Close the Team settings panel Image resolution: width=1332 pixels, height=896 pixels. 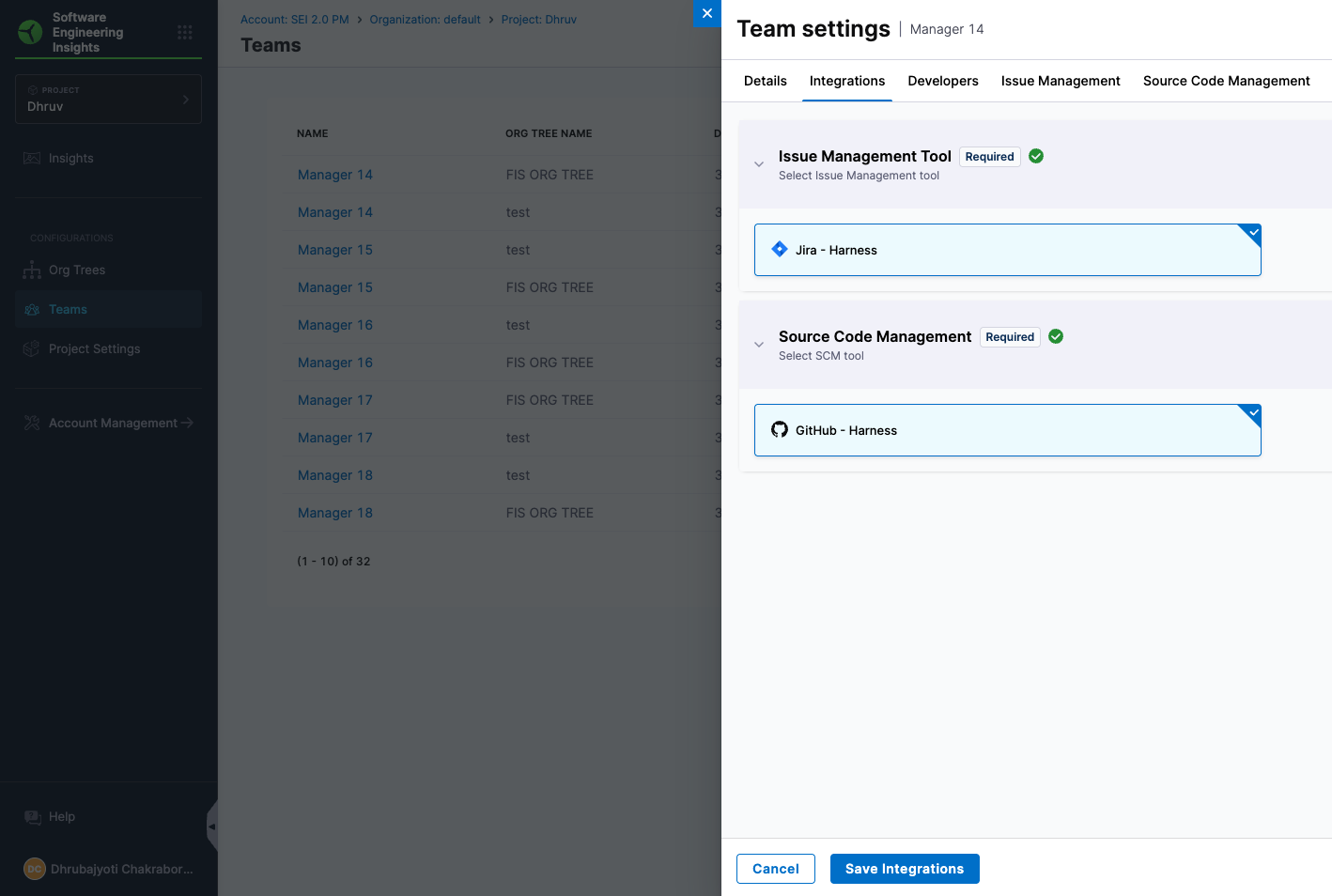pos(707,13)
